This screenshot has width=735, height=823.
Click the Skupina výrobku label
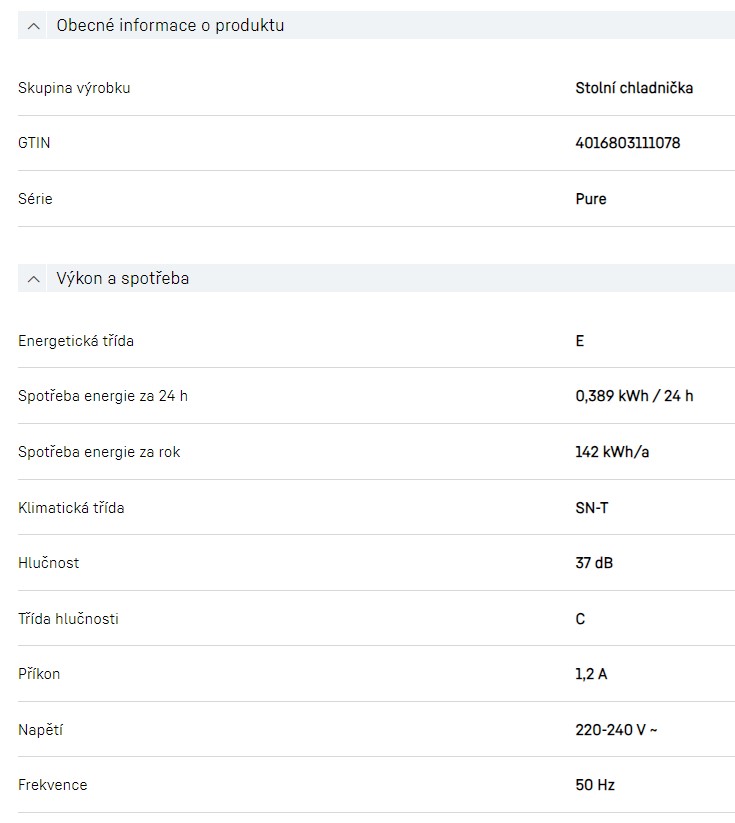coord(74,88)
